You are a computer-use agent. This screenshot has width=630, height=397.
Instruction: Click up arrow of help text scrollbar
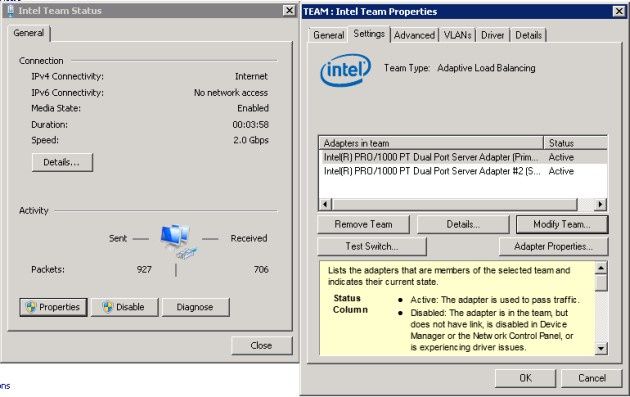tap(601, 268)
